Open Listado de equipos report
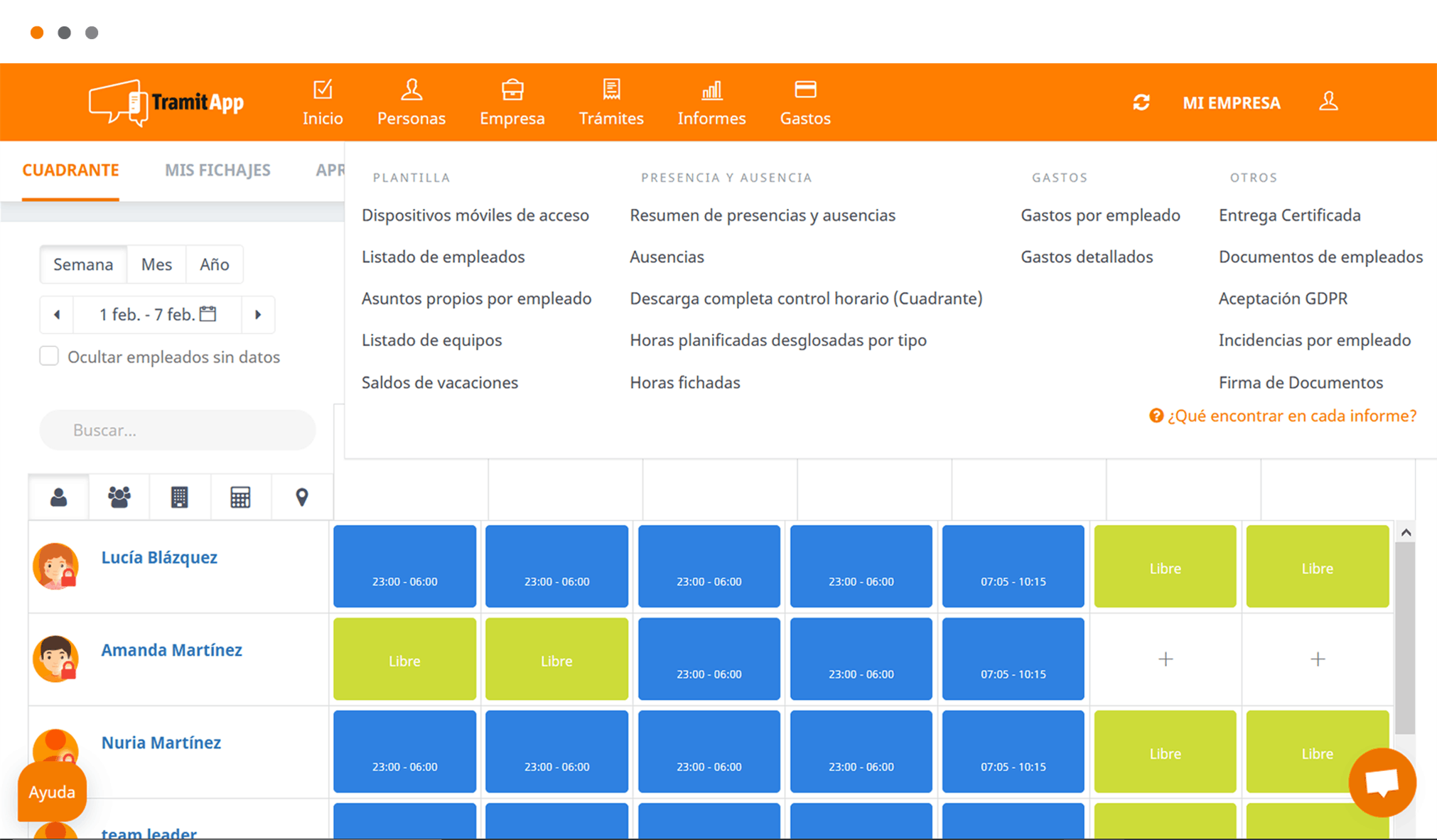 coord(432,340)
